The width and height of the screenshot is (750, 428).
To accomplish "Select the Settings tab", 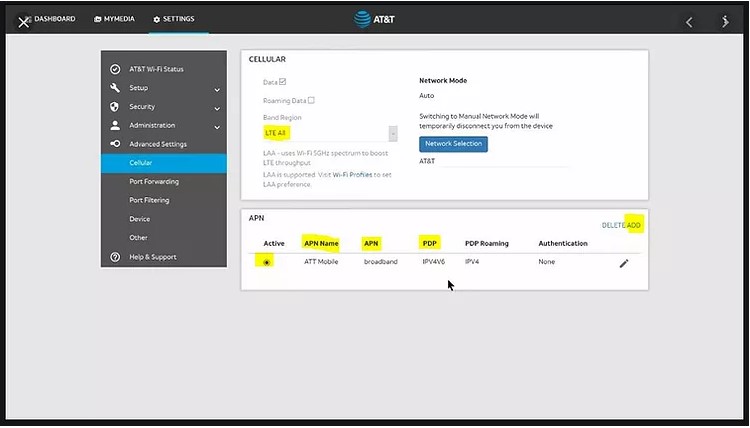I will click(x=174, y=19).
